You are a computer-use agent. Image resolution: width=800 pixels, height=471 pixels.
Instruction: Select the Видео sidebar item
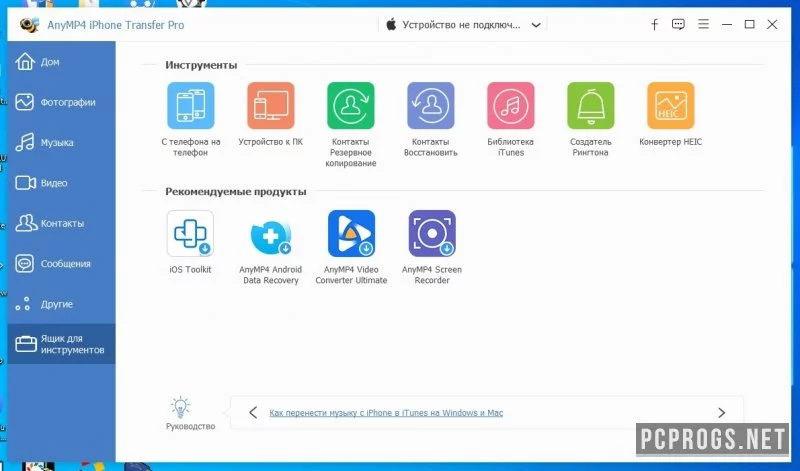point(61,183)
